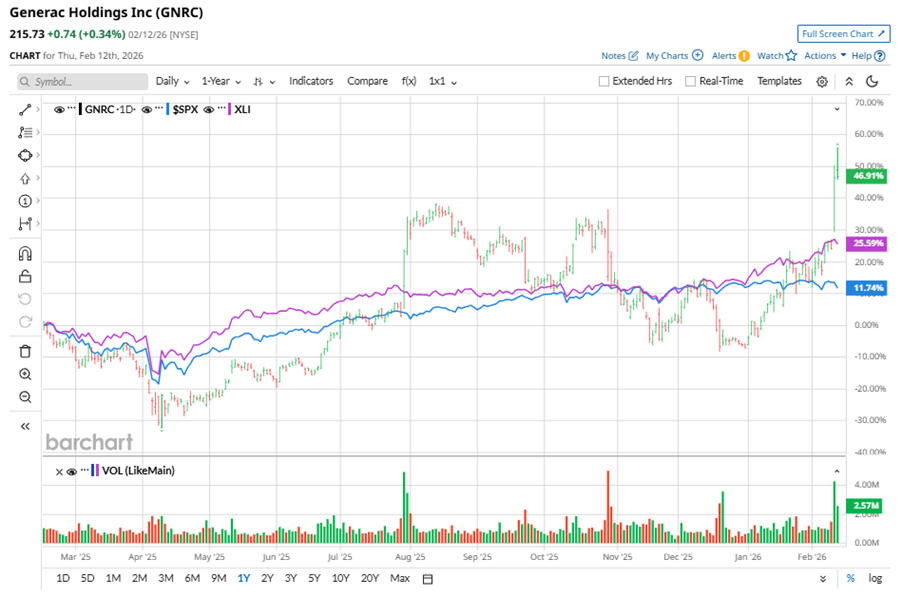Toggle visibility of the $SPX series

(x=147, y=109)
